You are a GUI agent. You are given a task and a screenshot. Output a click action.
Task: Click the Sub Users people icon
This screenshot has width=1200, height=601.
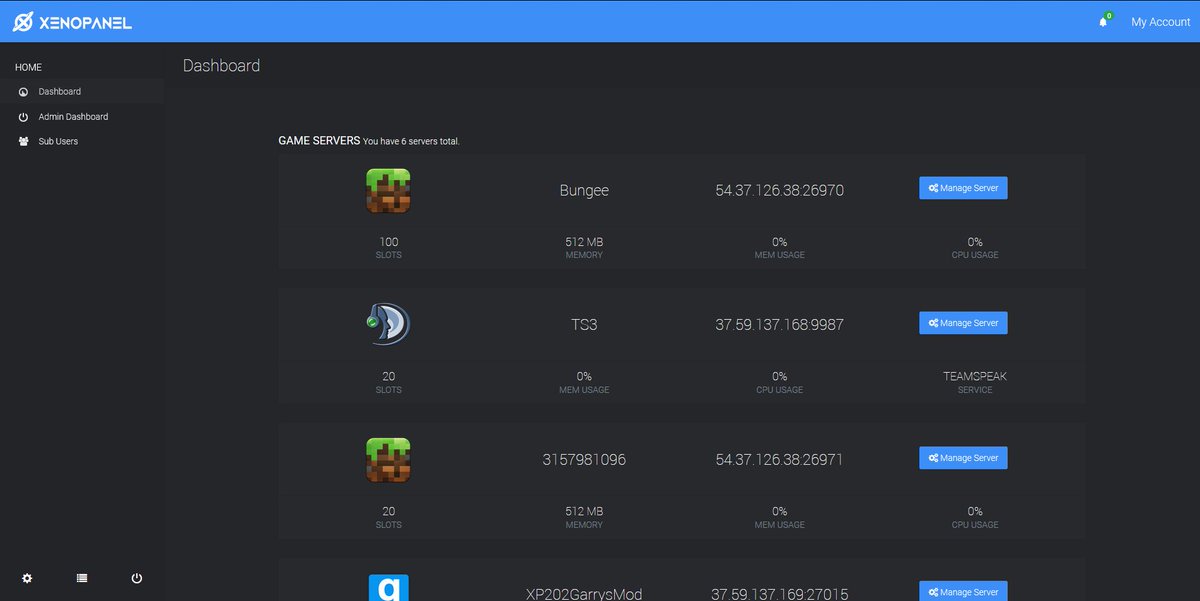[x=23, y=142]
